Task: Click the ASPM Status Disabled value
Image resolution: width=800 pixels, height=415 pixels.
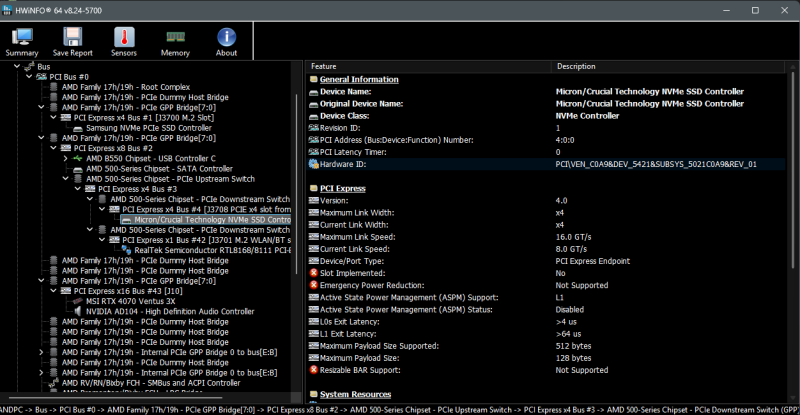Action: tap(569, 309)
